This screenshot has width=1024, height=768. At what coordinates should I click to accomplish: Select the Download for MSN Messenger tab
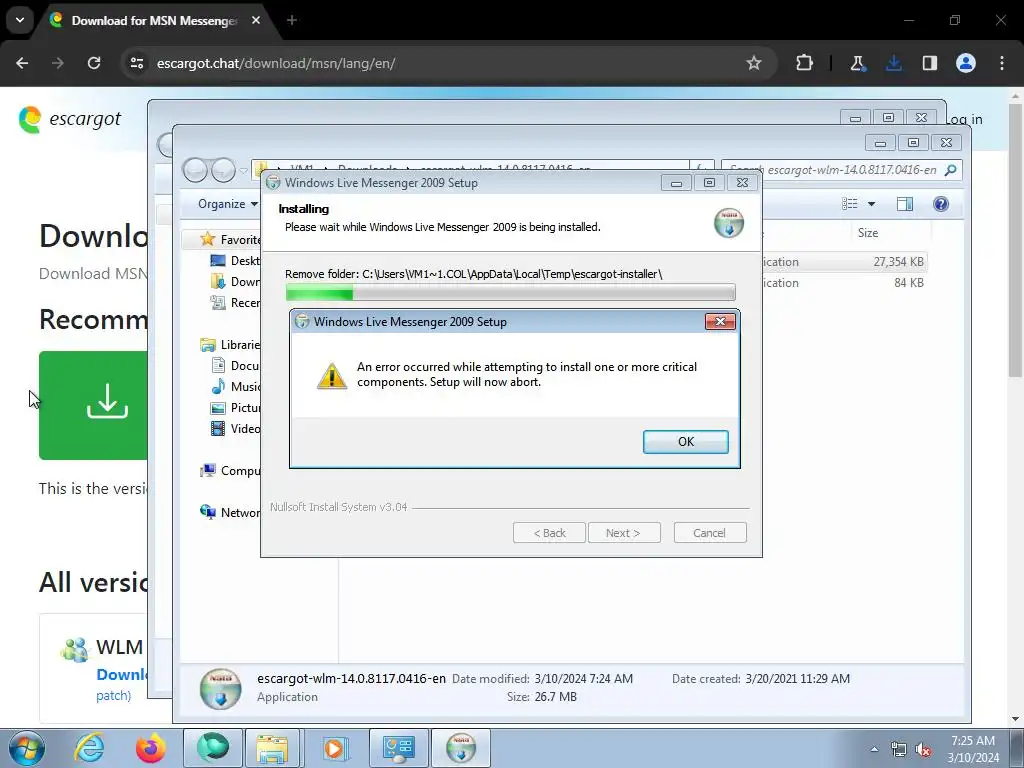(x=155, y=20)
